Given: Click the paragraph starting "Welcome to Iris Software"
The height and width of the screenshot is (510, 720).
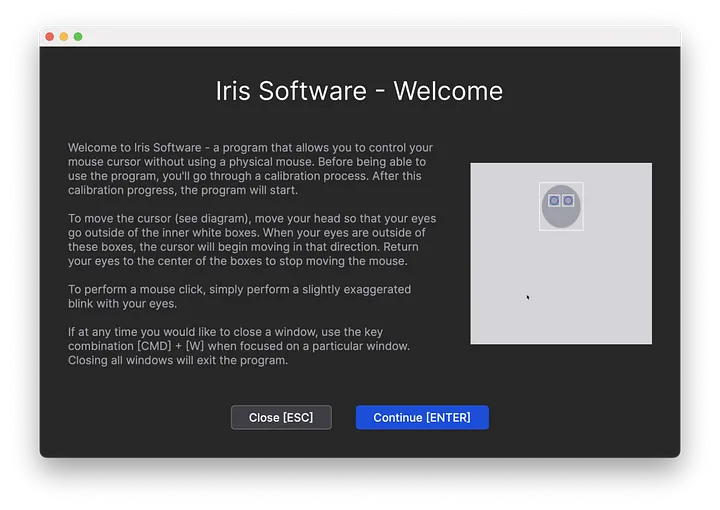Looking at the screenshot, I should [250, 168].
